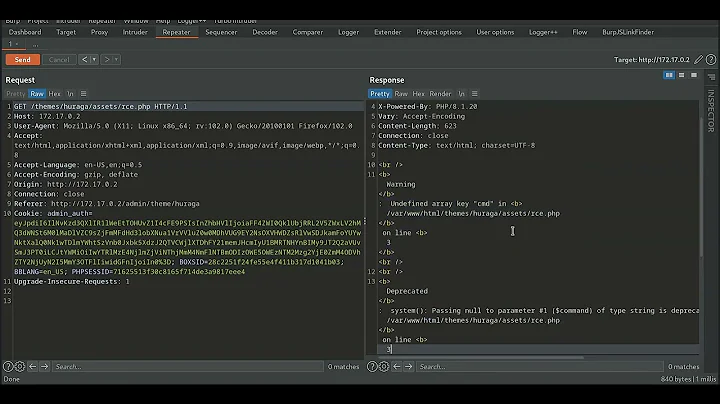Jump to next response search match
720x404 pixels.
click(409, 366)
